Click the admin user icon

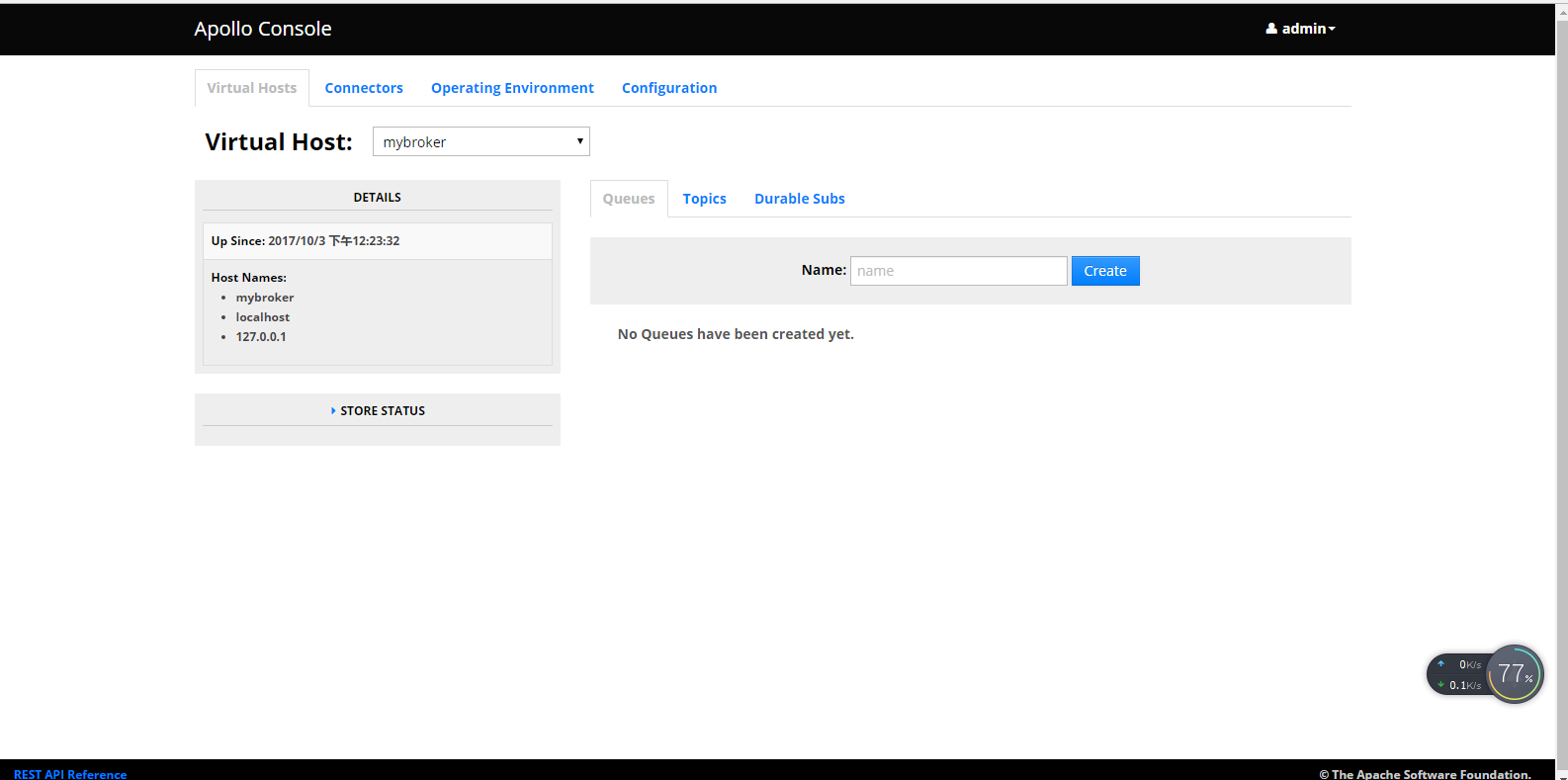click(1271, 29)
